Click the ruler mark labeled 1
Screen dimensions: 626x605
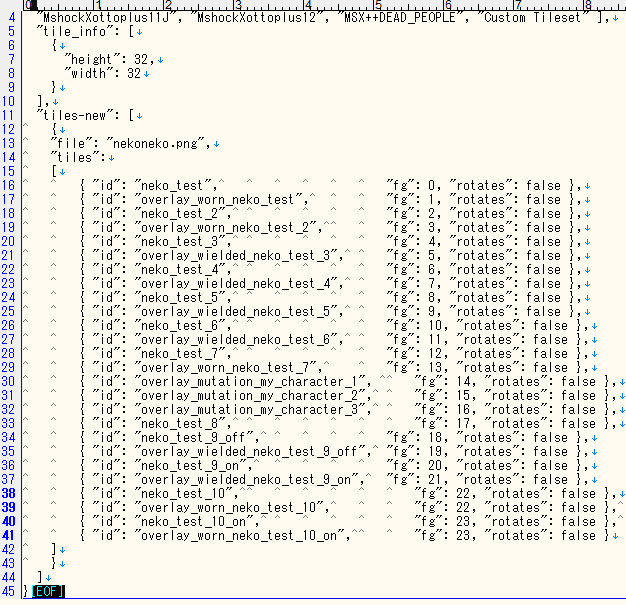click(x=96, y=6)
